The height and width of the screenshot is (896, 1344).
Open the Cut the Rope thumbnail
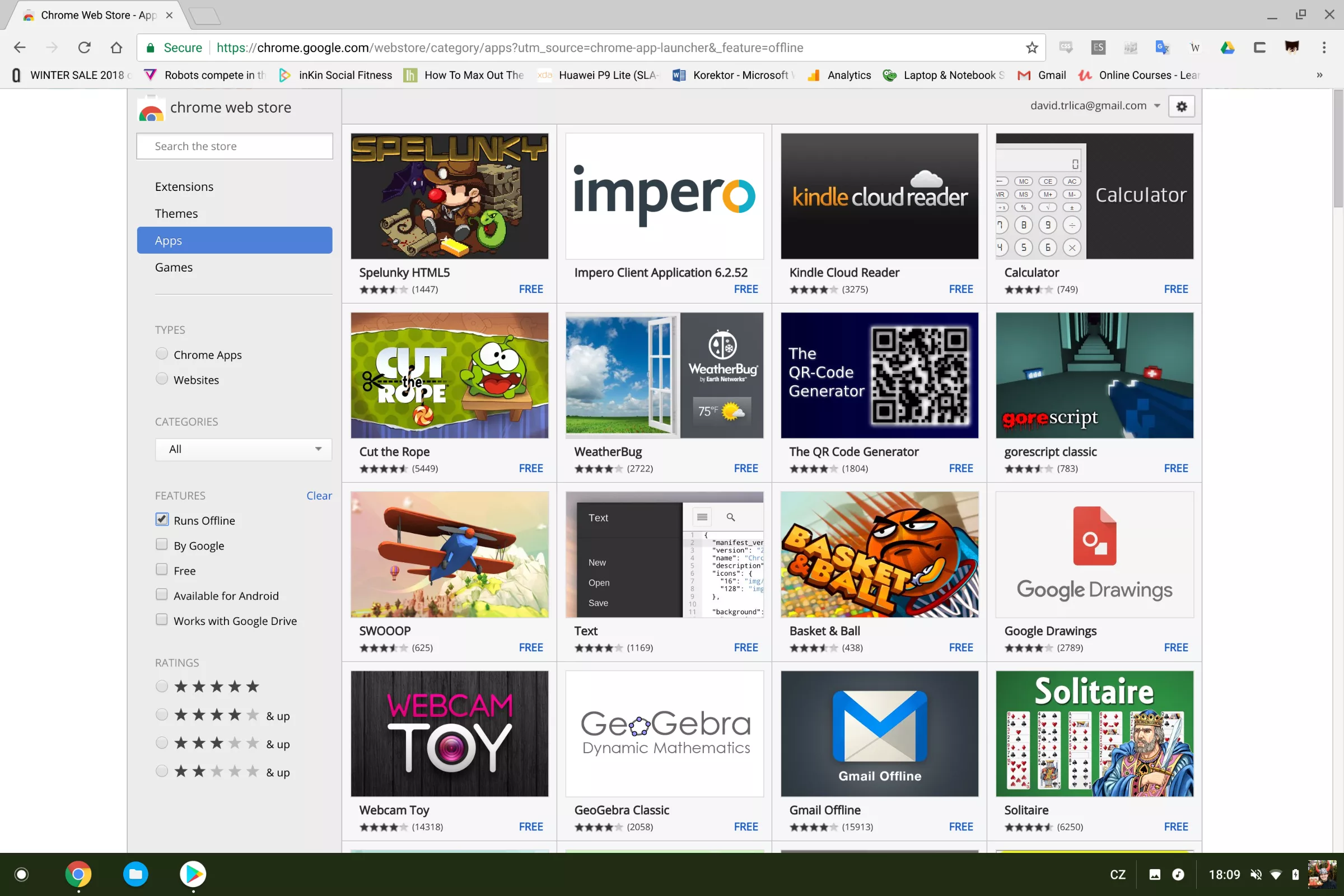(450, 375)
